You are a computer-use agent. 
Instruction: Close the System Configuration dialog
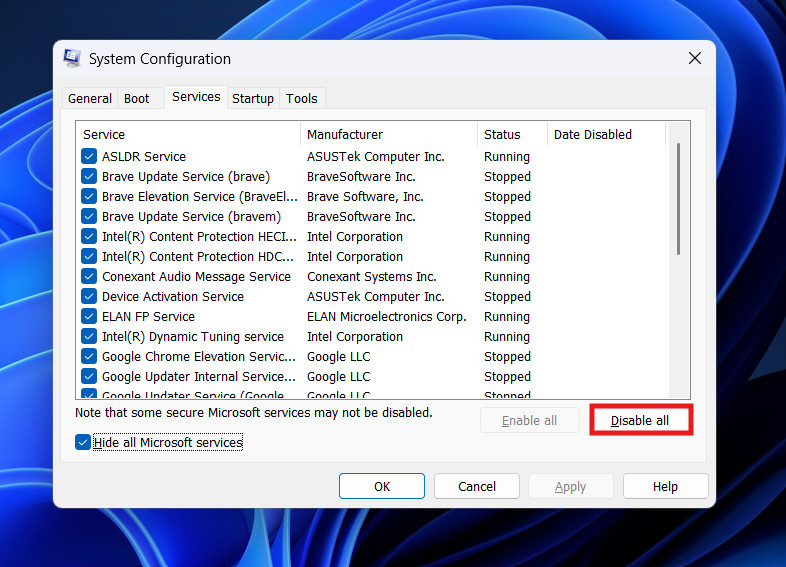695,58
